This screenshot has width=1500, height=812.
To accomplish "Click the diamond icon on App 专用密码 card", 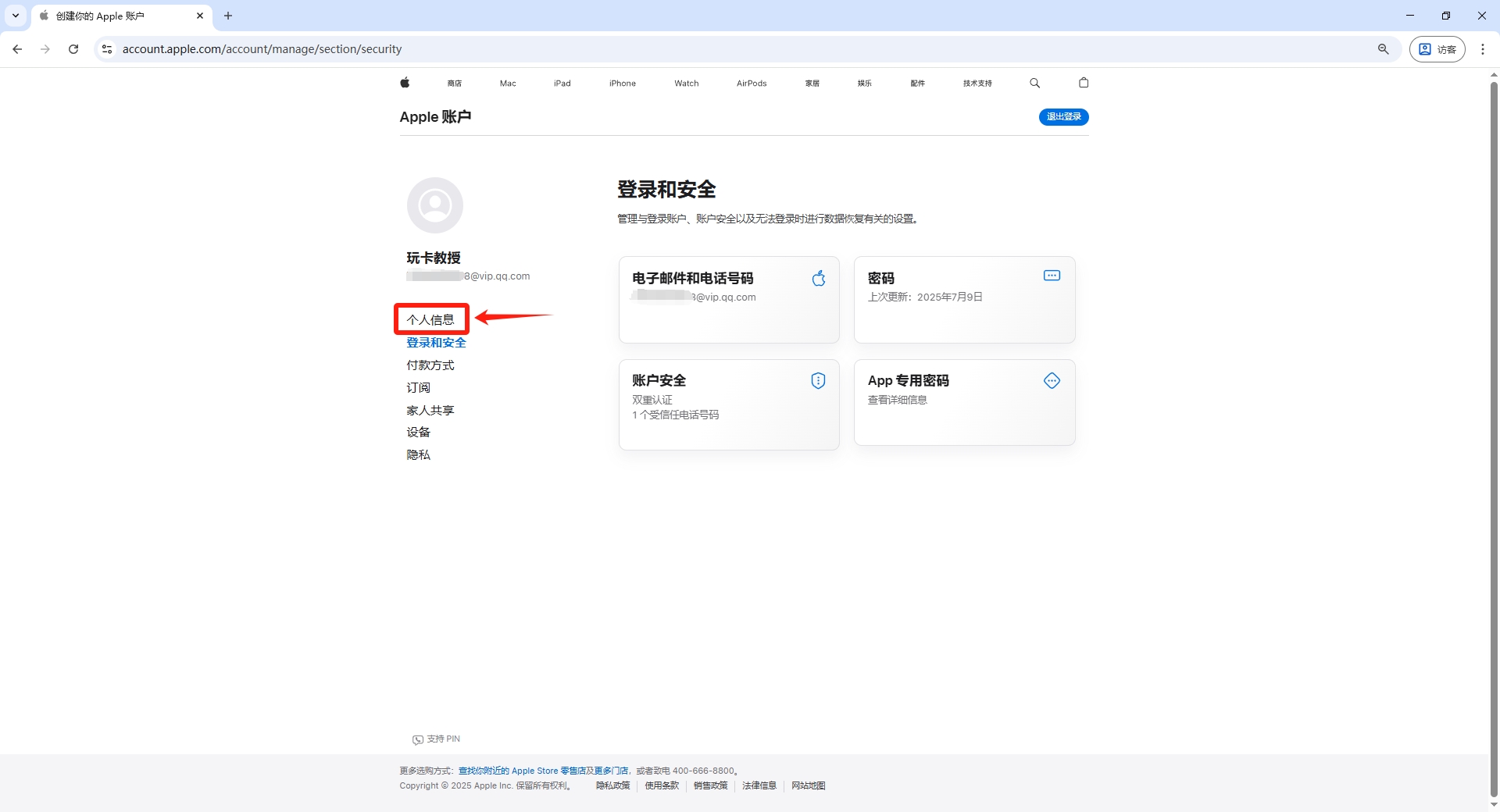I will tap(1052, 381).
